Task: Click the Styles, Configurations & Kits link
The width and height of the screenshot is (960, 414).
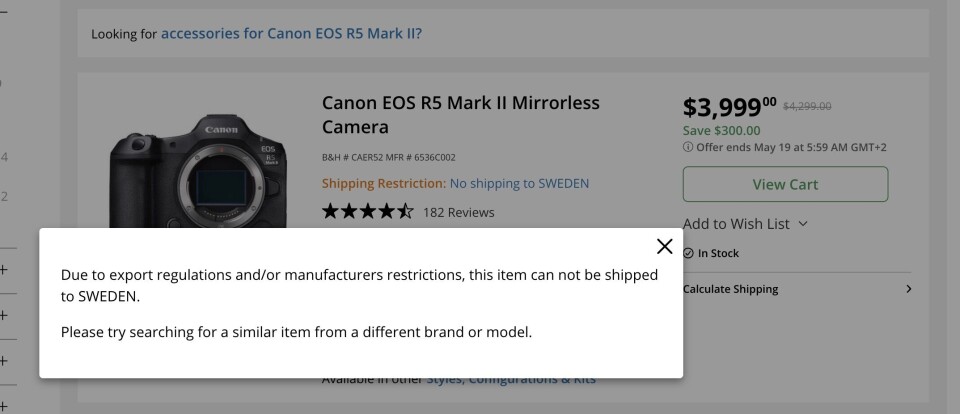Action: tap(510, 380)
